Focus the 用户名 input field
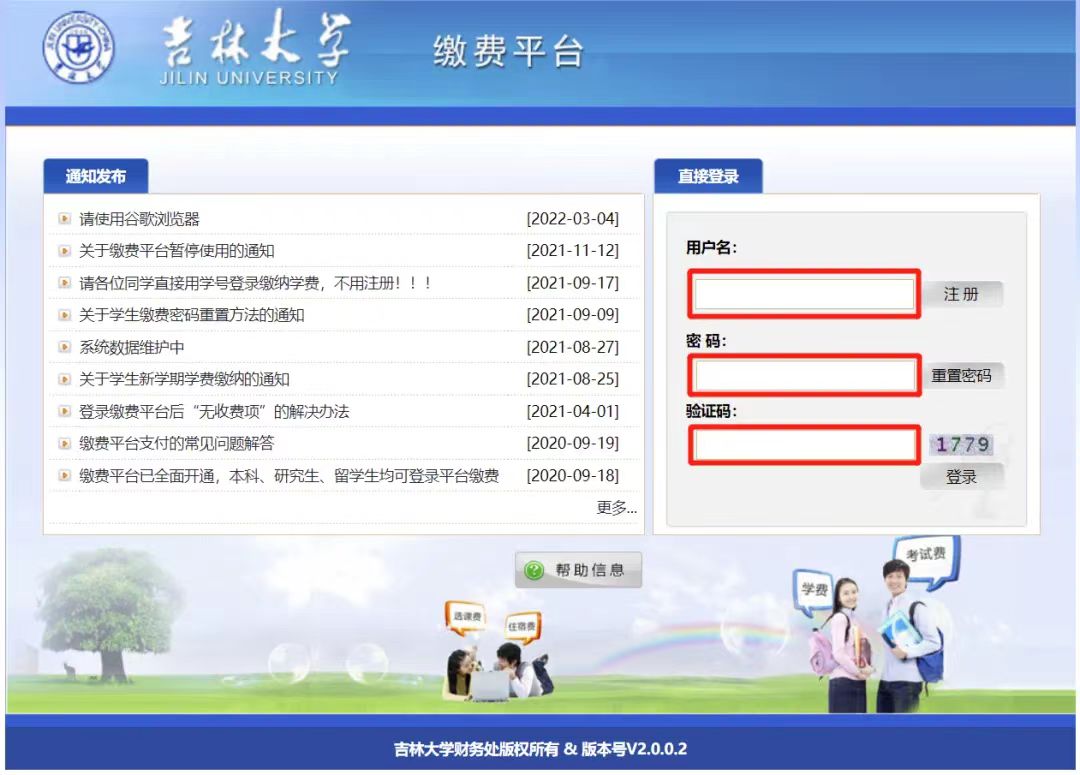 pos(803,294)
